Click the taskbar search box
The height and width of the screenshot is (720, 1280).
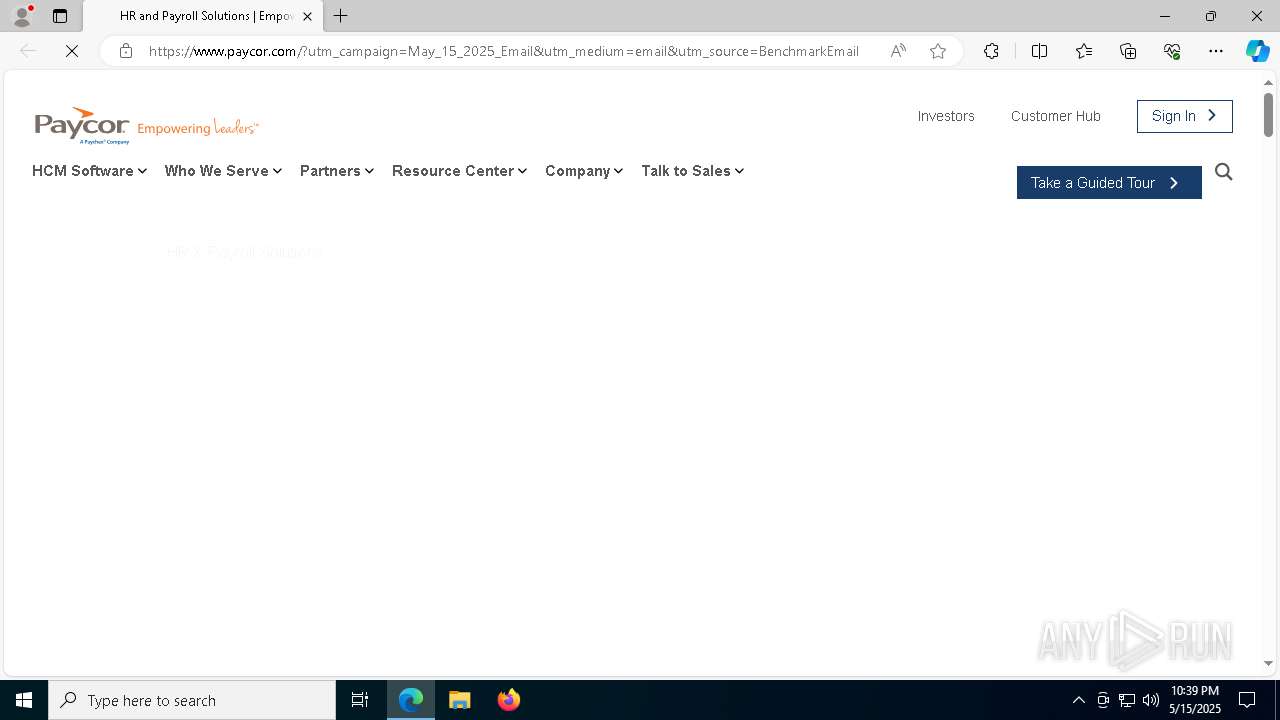click(192, 700)
